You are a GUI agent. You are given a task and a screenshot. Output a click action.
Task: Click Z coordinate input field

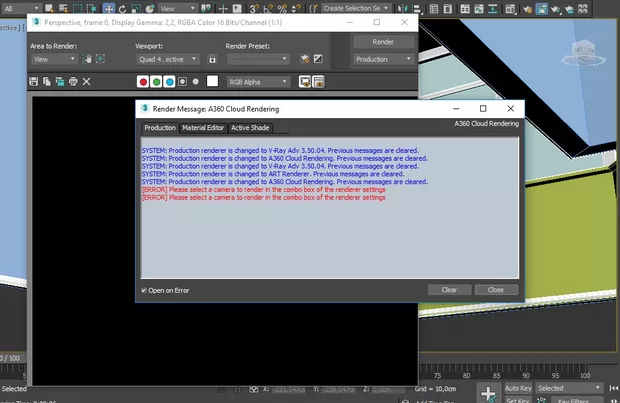(x=388, y=389)
